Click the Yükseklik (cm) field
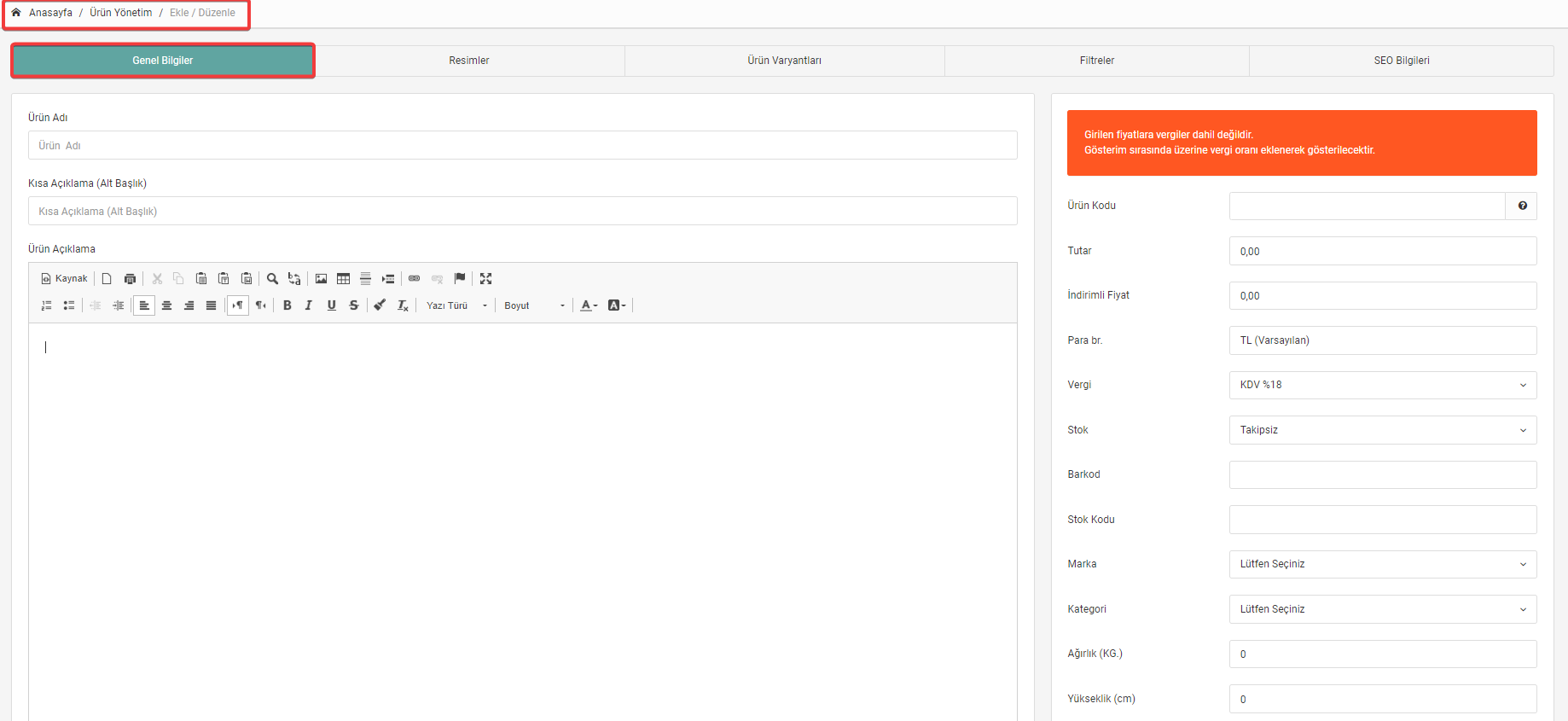 [x=1383, y=699]
